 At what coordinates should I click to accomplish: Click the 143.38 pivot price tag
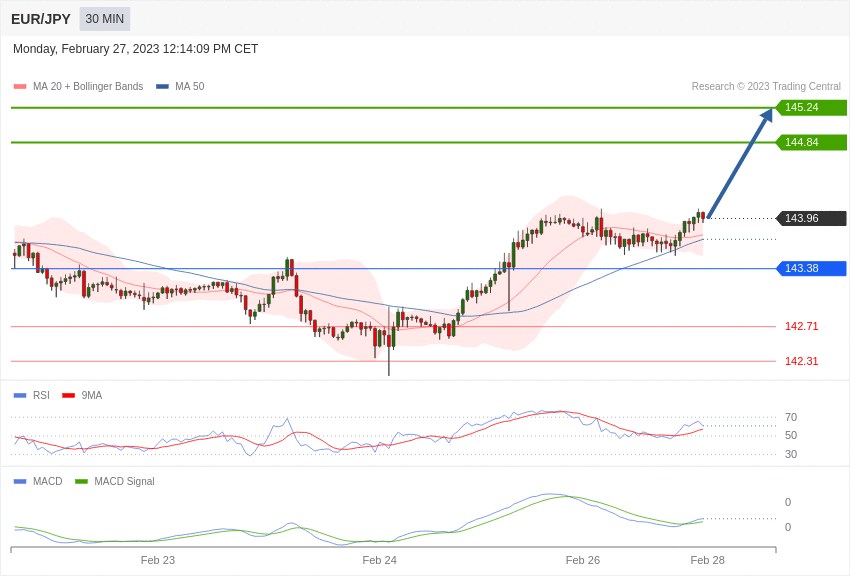[x=810, y=268]
